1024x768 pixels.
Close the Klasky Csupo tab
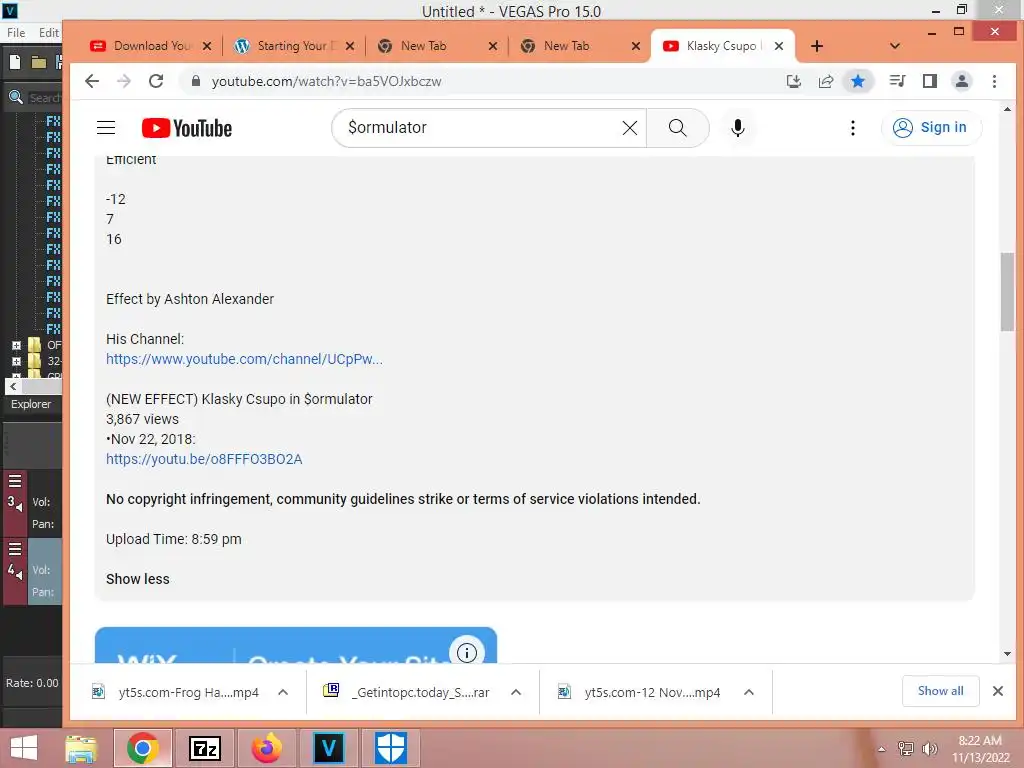778,46
